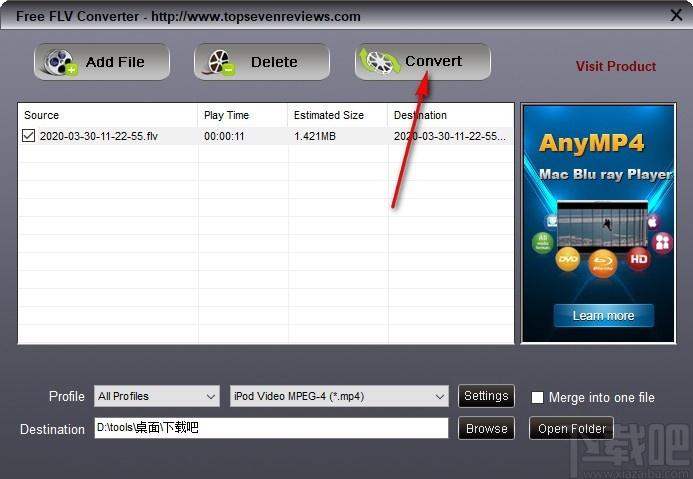
Task: Open the All Profiles dropdown
Action: point(156,396)
